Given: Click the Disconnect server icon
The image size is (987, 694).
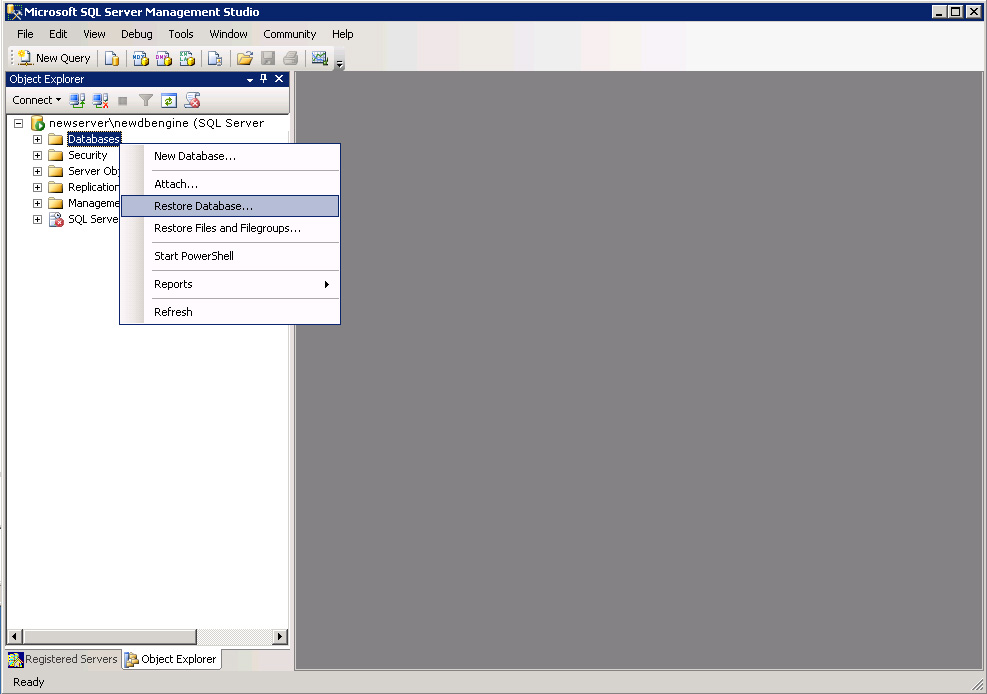Looking at the screenshot, I should point(100,100).
